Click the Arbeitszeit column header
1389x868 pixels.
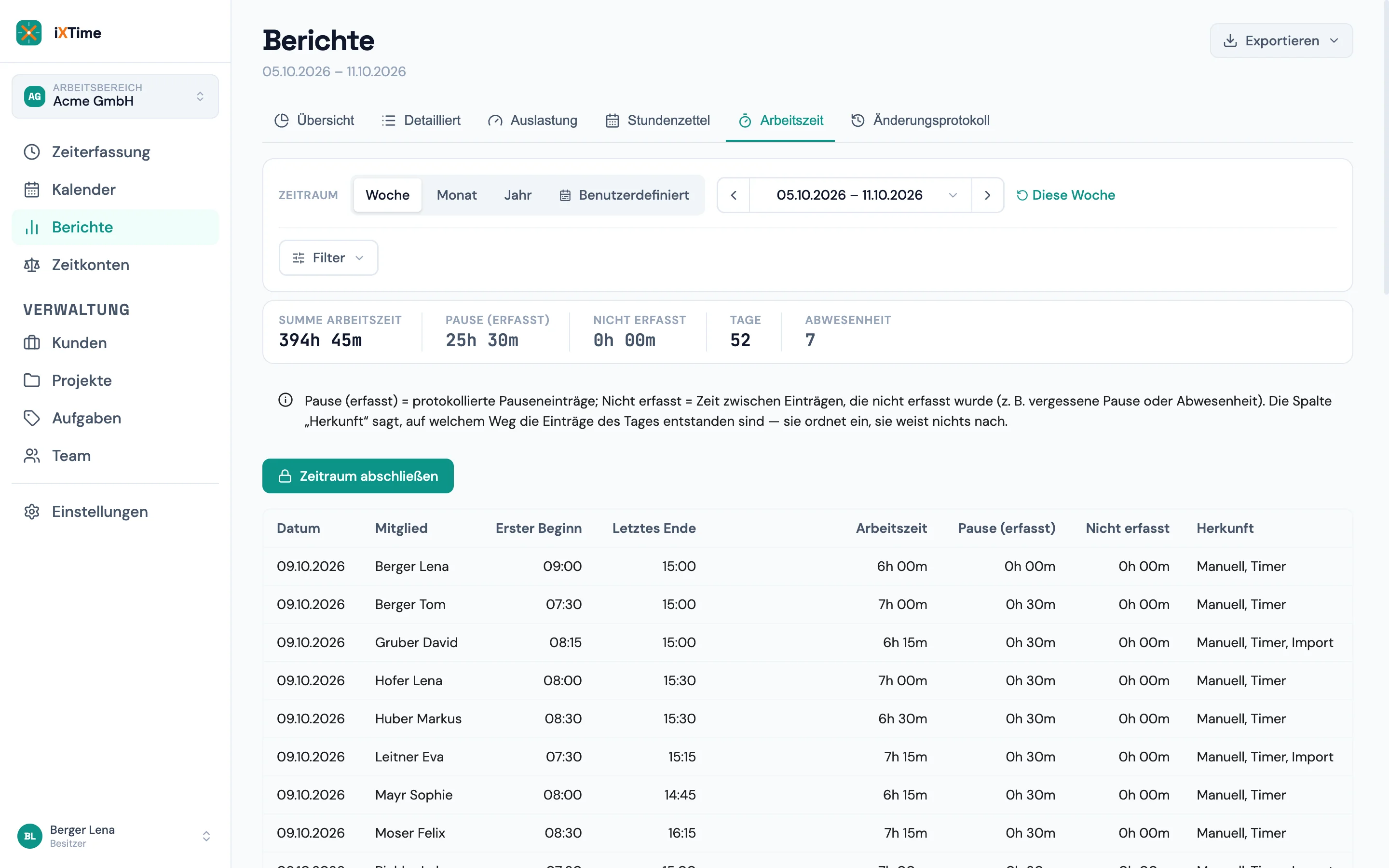tap(891, 528)
